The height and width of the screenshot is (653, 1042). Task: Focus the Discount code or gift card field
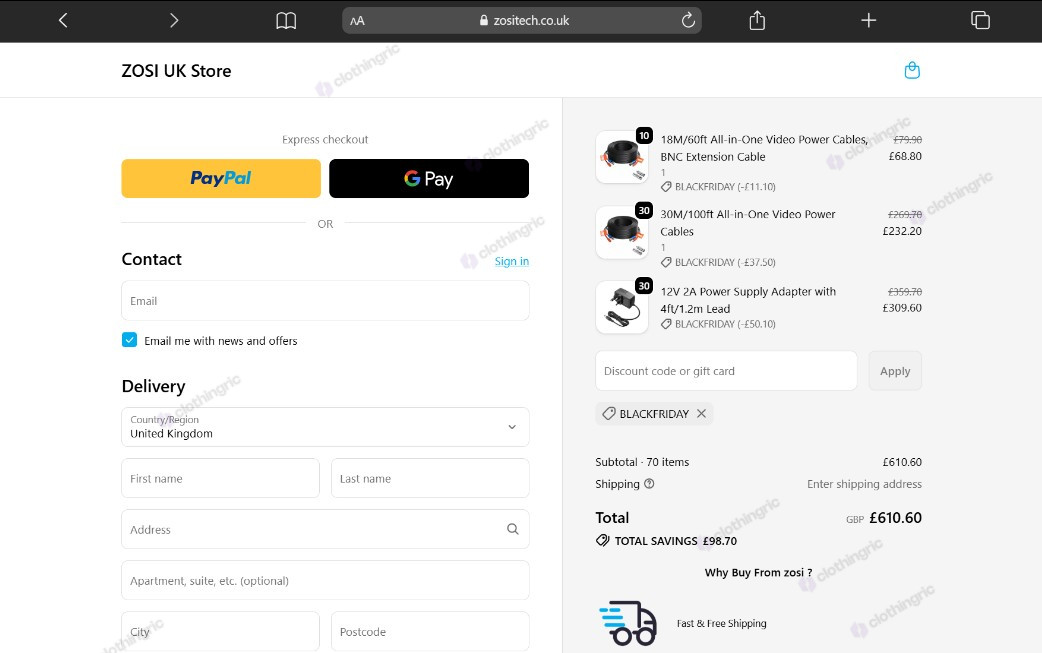point(726,371)
